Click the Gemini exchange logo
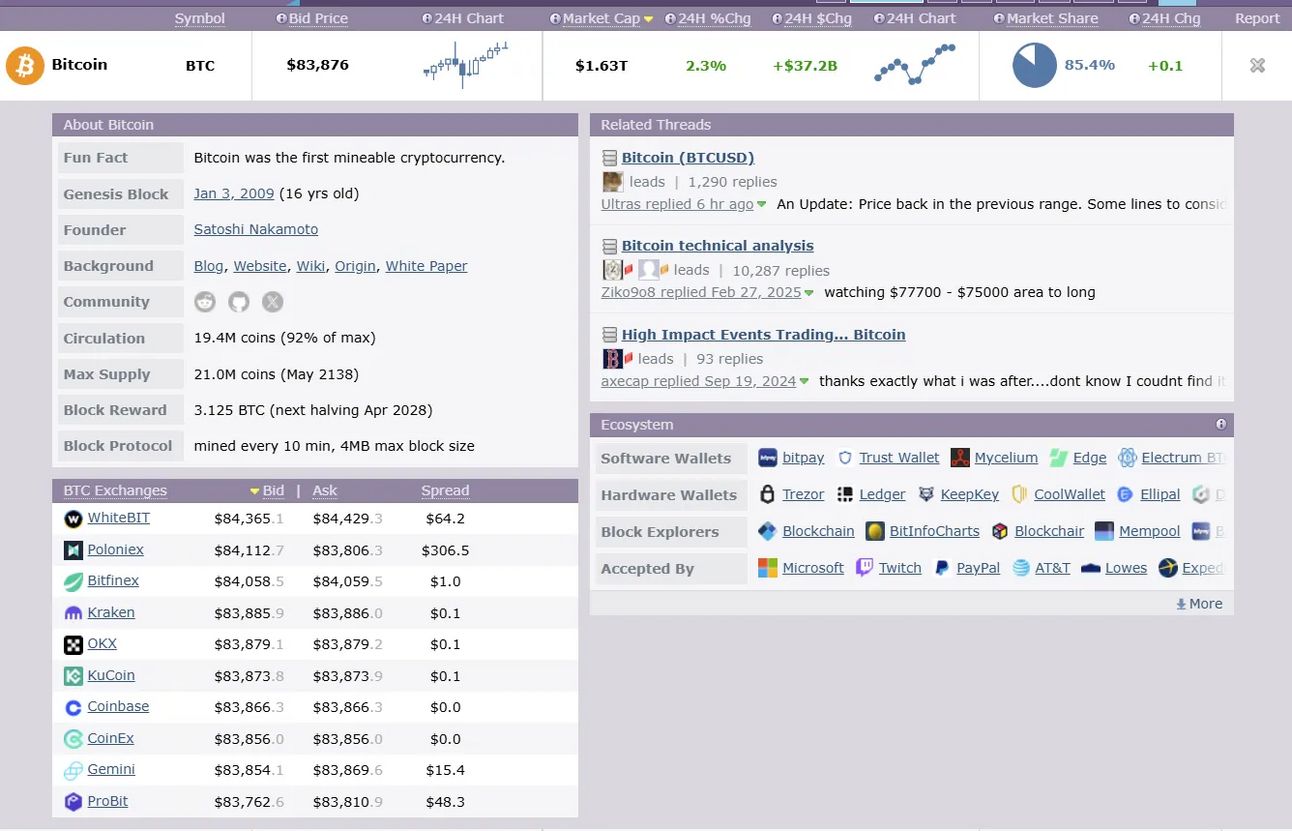The image size is (1292, 831). click(x=73, y=771)
